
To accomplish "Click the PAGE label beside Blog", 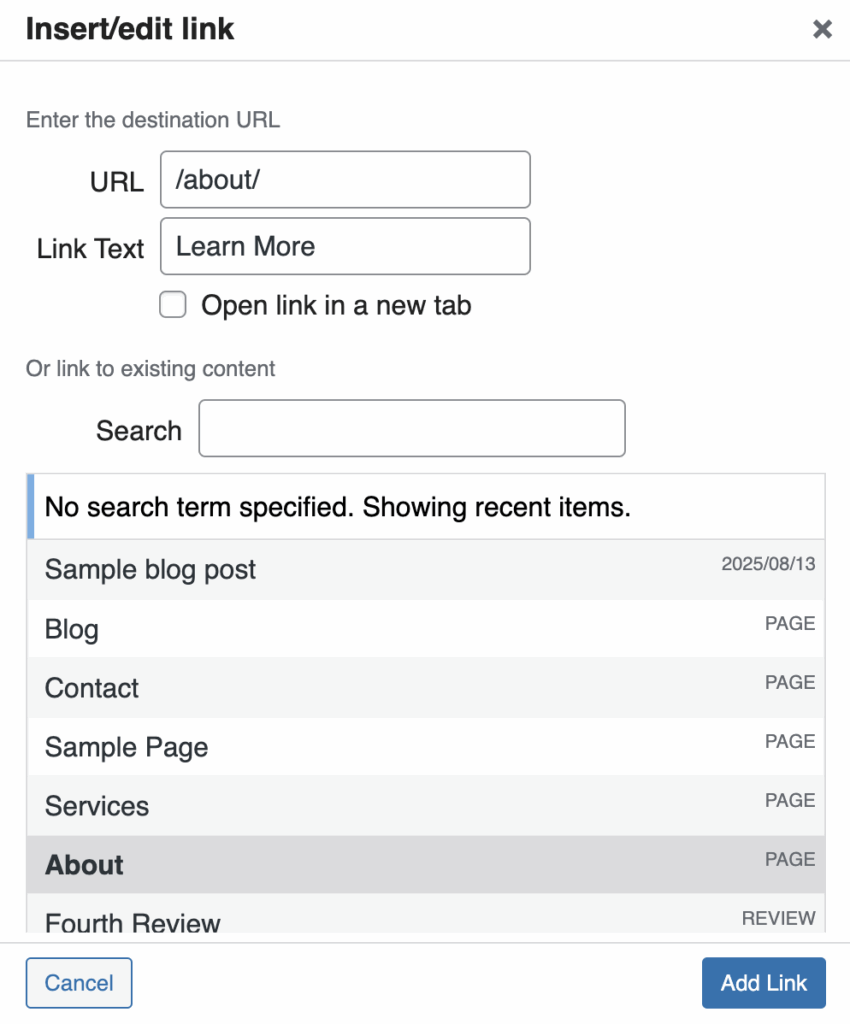I will pyautogui.click(x=790, y=623).
